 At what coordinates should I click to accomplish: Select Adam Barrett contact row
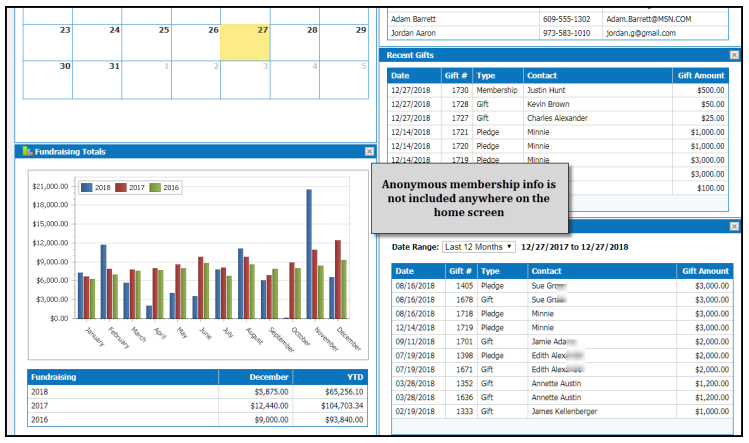pos(558,19)
